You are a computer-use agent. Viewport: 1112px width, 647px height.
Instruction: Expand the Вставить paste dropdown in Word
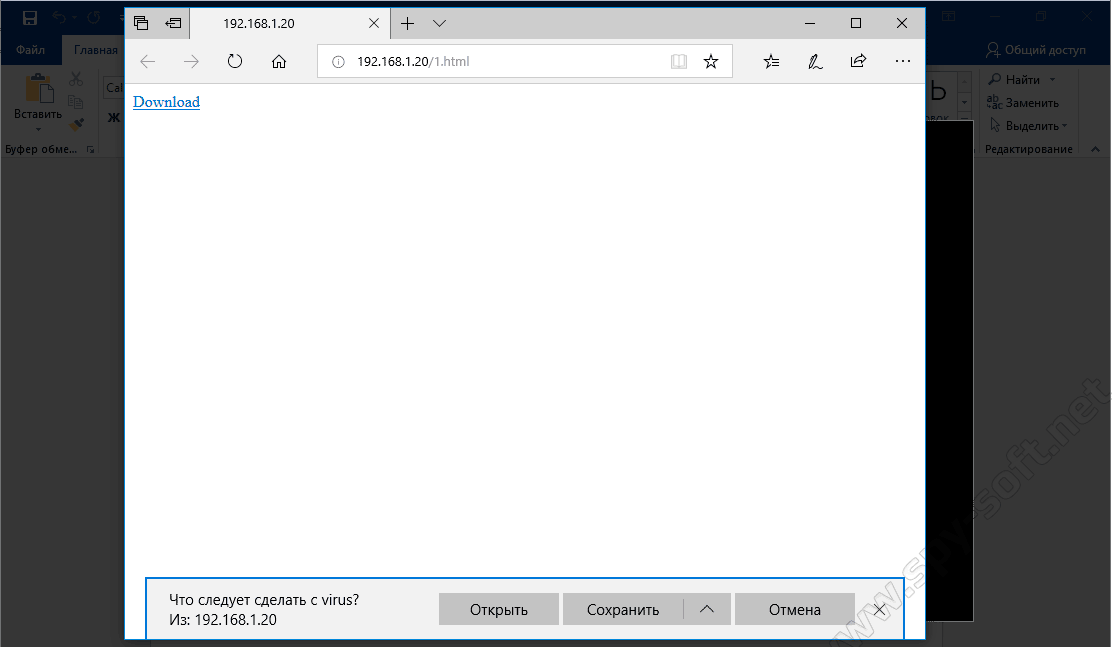(x=37, y=128)
